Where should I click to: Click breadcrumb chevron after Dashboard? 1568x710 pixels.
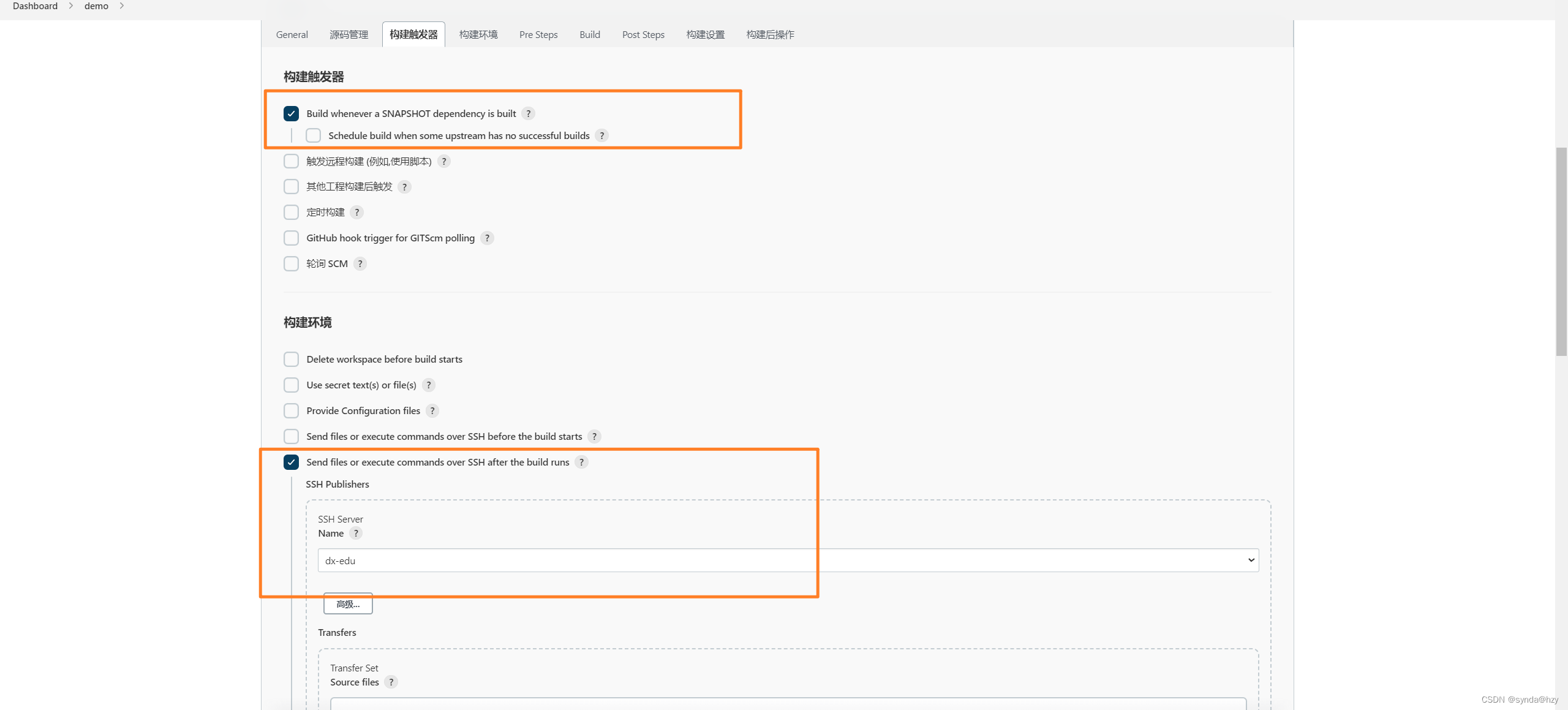pyautogui.click(x=71, y=6)
